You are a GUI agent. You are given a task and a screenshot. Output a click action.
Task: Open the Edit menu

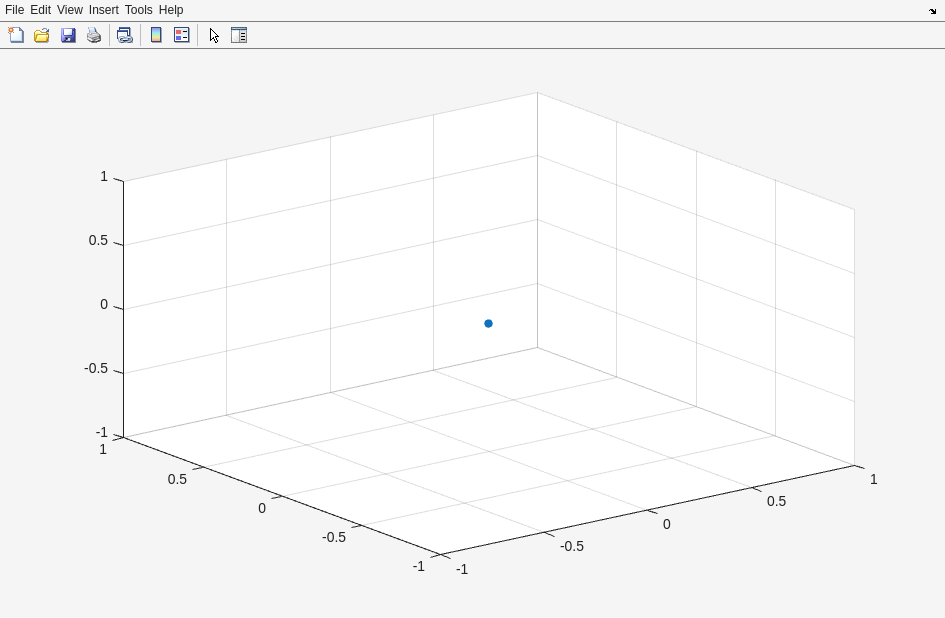[x=40, y=10]
